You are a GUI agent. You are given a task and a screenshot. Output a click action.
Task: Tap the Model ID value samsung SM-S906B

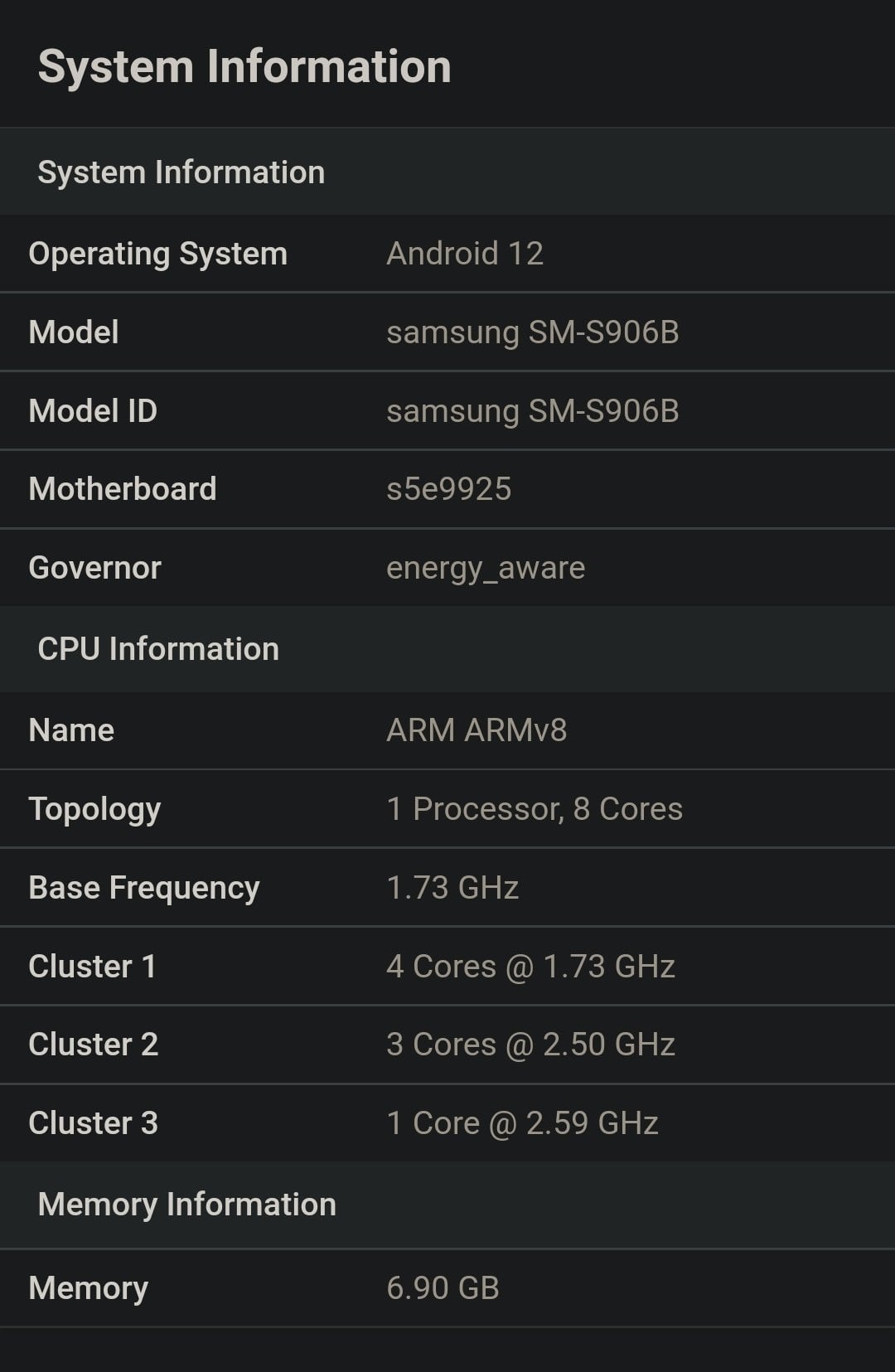tap(532, 411)
